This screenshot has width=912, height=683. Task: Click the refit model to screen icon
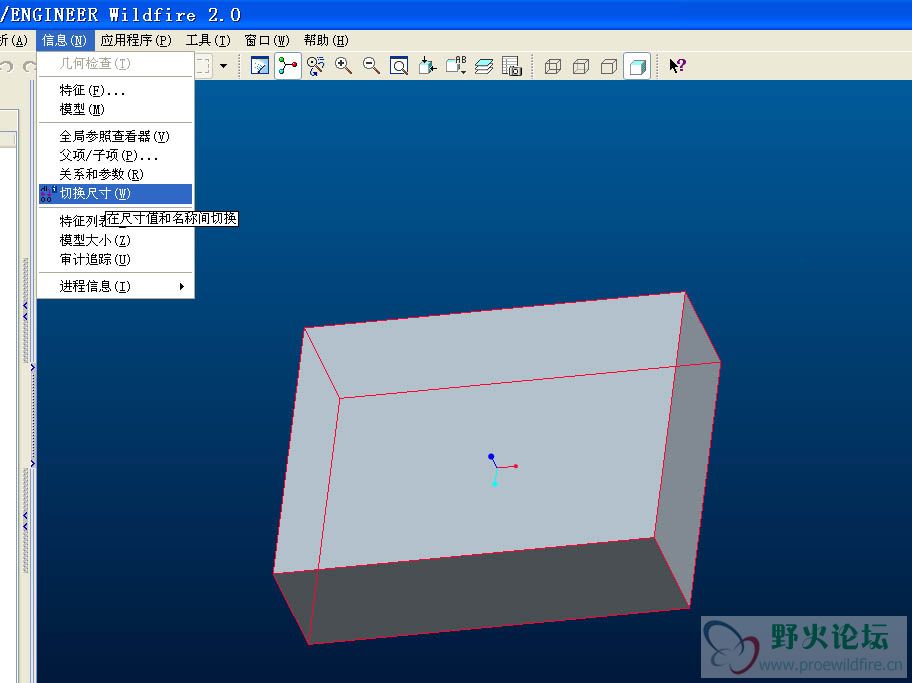399,66
